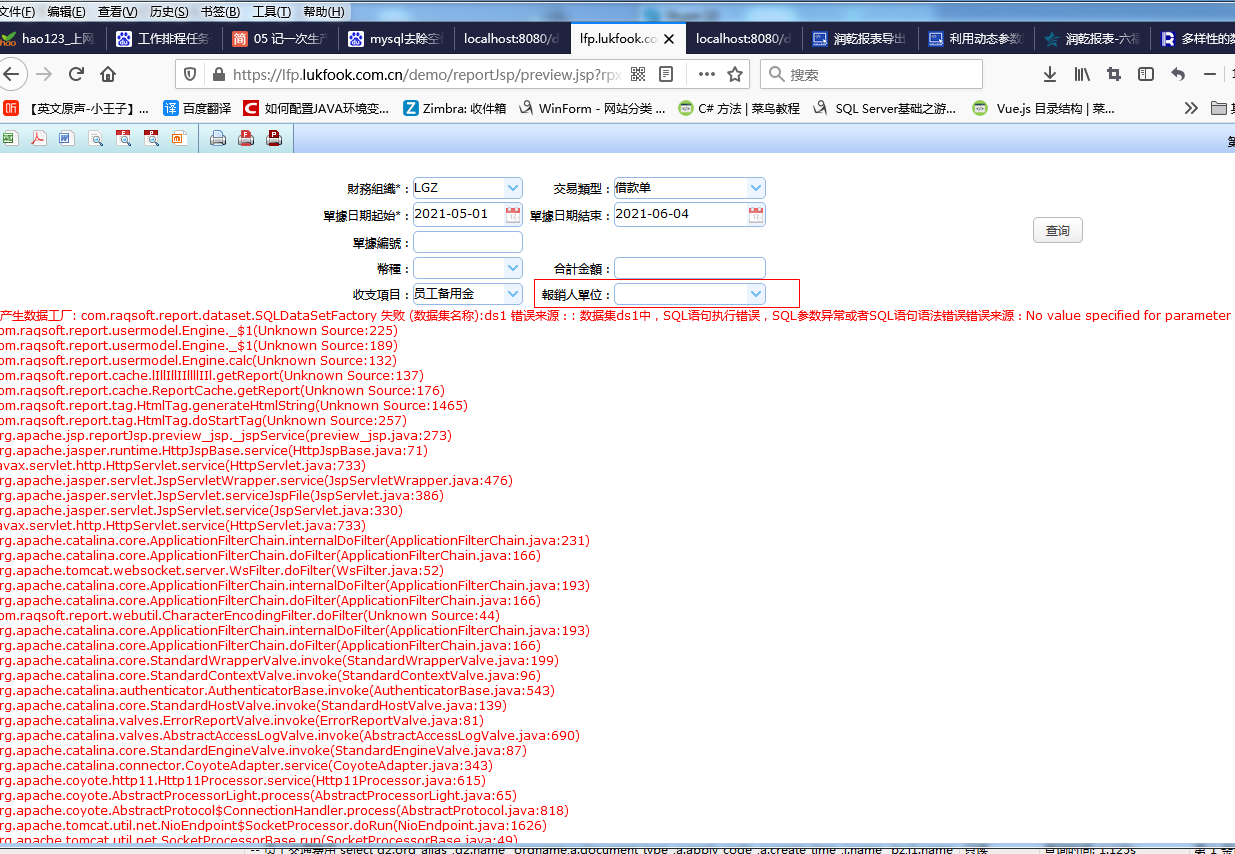Switch to the 润乾报表导出 tab
1235x854 pixels.
pos(860,39)
